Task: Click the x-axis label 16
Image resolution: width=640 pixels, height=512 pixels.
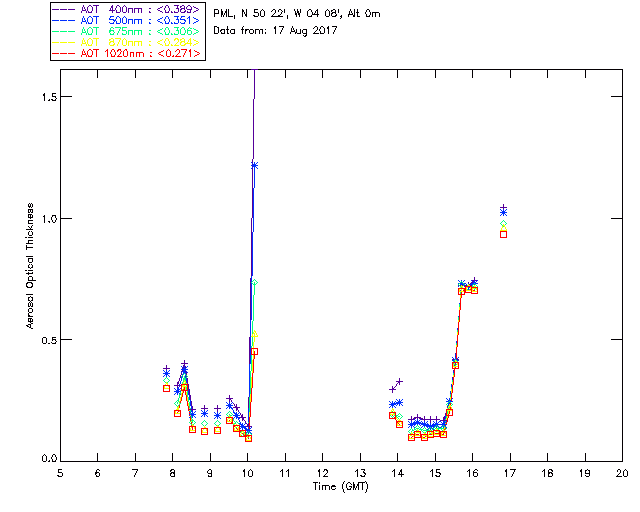Action: point(473,473)
